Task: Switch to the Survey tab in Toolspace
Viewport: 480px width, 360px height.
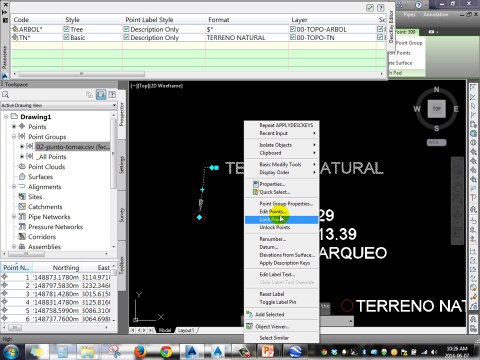Action: tap(122, 215)
